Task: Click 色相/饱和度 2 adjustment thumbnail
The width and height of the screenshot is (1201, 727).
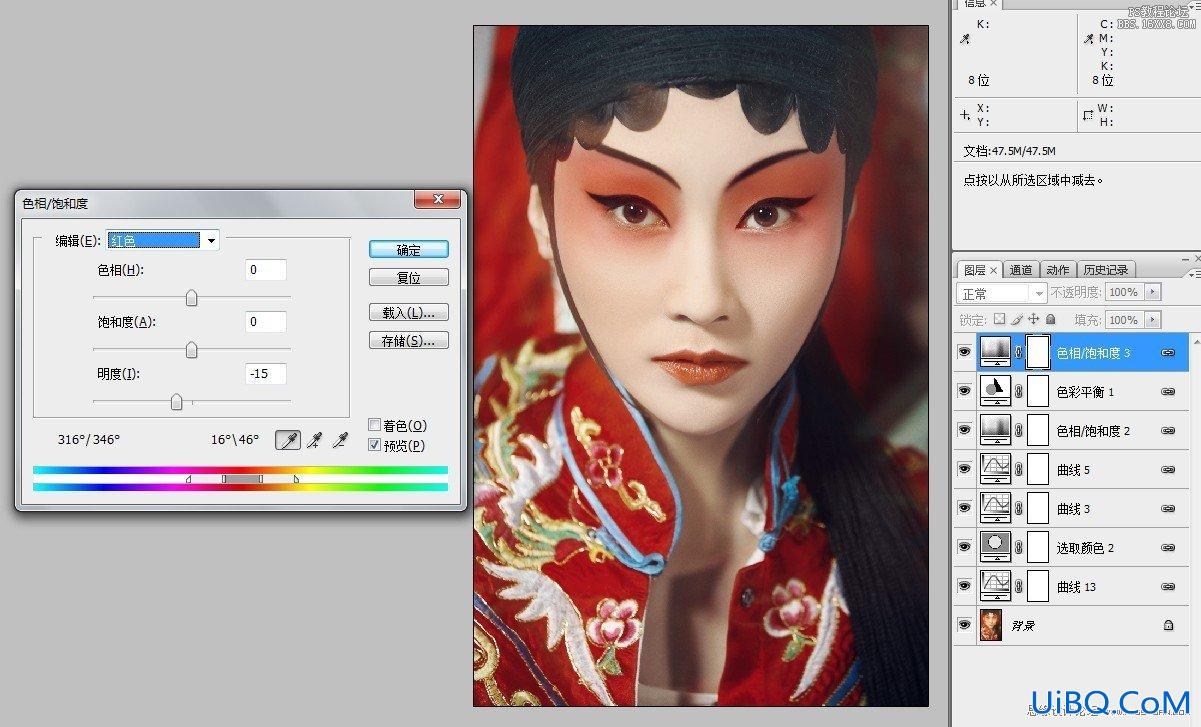Action: (x=994, y=430)
